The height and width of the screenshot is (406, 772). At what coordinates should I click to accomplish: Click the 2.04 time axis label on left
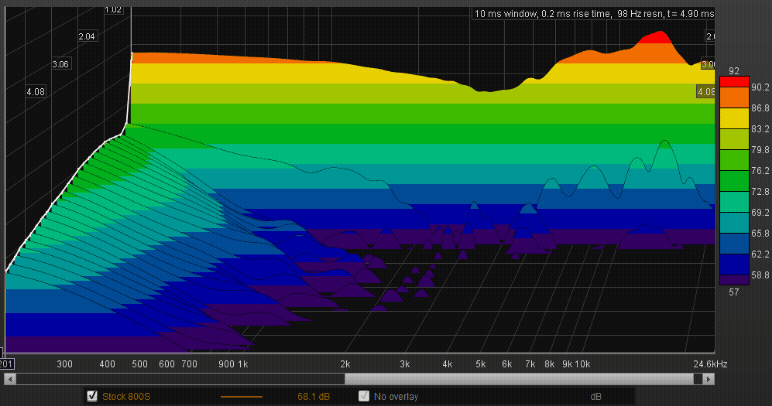(x=87, y=36)
